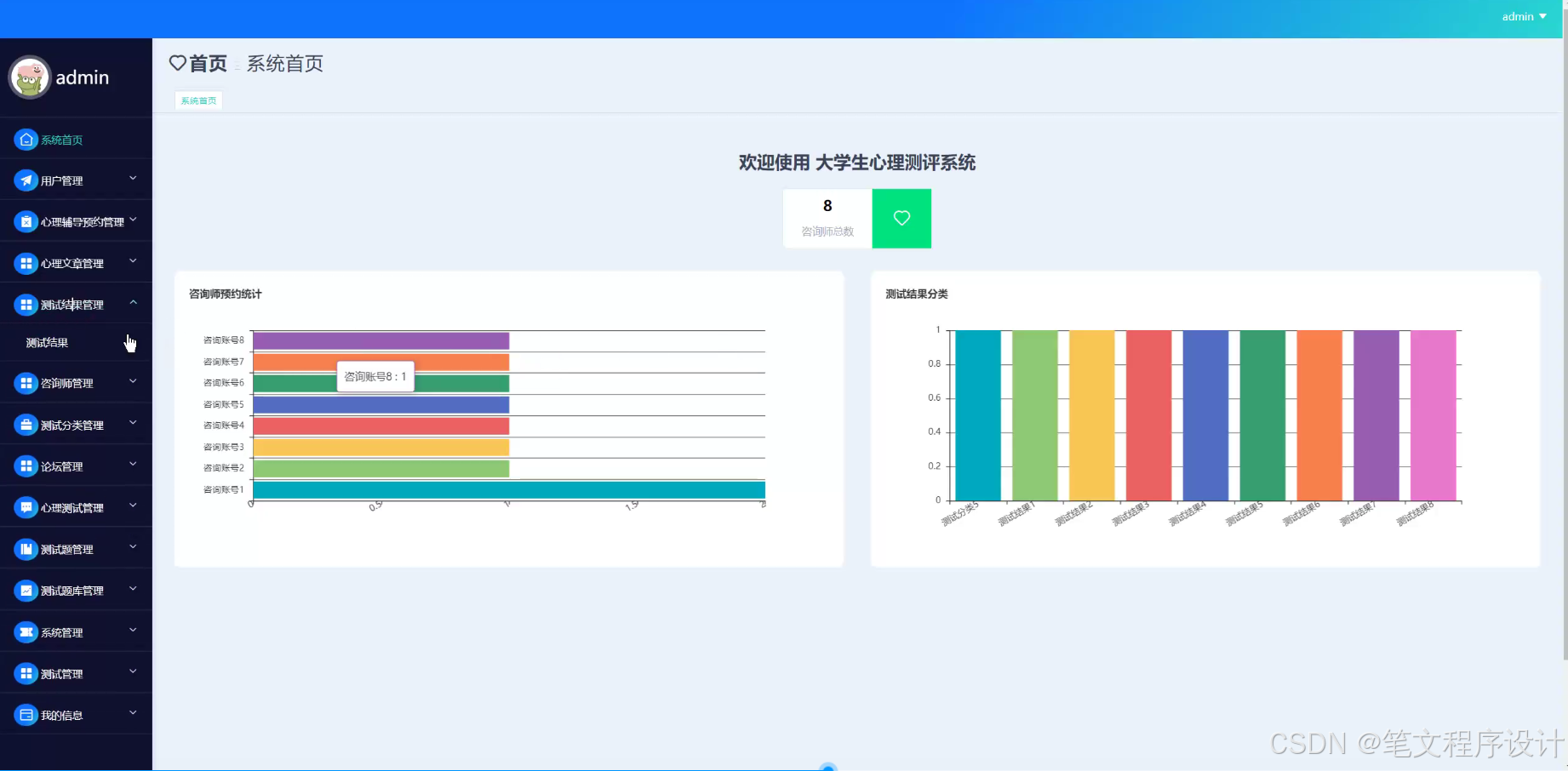The image size is (1568, 771).
Task: Click the 测试结果管理 grid icon
Action: tap(26, 305)
